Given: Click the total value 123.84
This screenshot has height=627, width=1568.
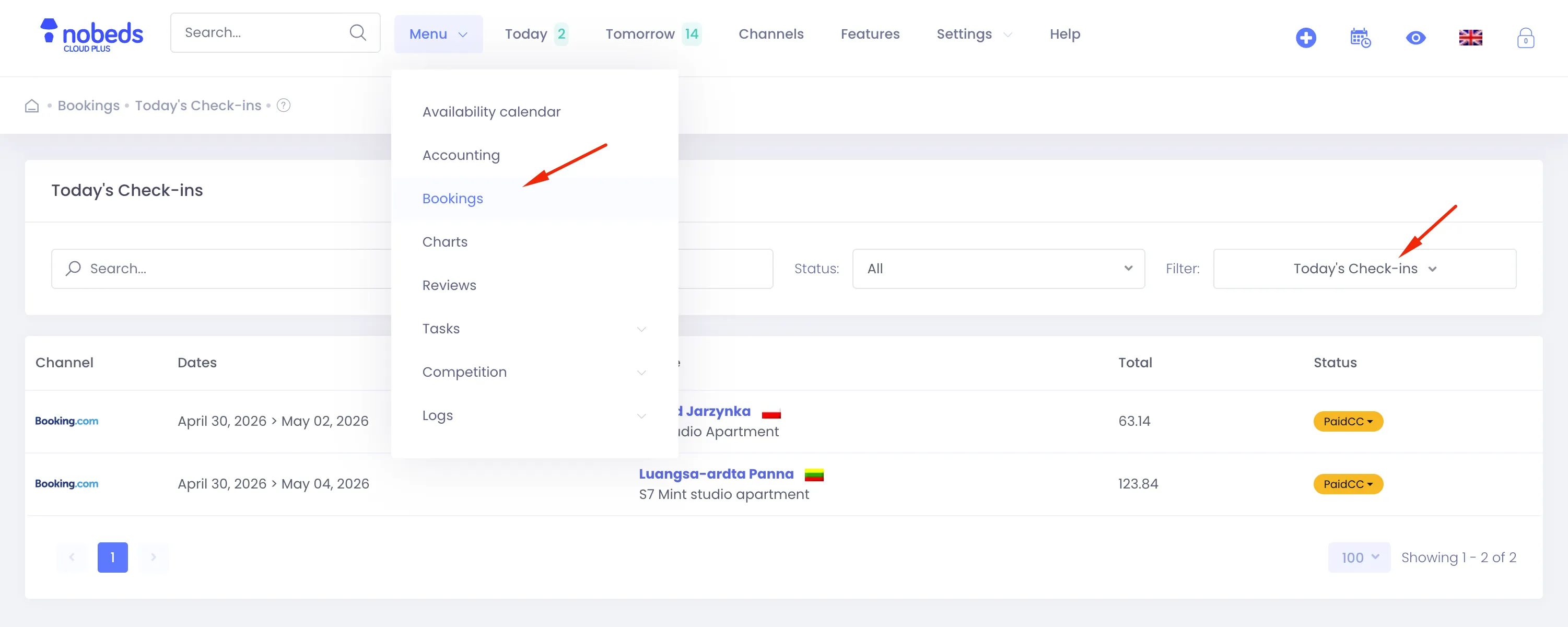Looking at the screenshot, I should click(x=1138, y=484).
